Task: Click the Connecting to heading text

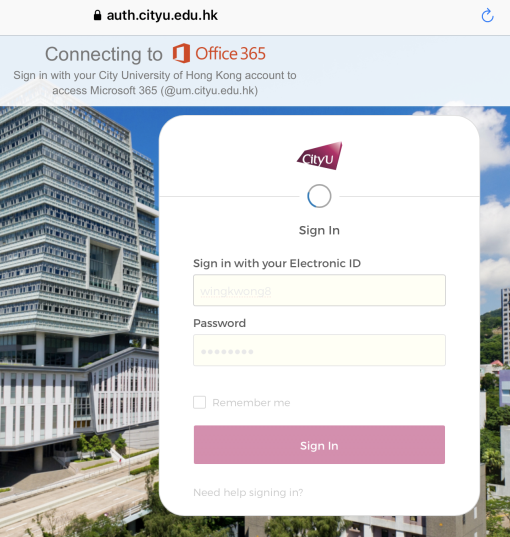Action: pyautogui.click(x=104, y=54)
